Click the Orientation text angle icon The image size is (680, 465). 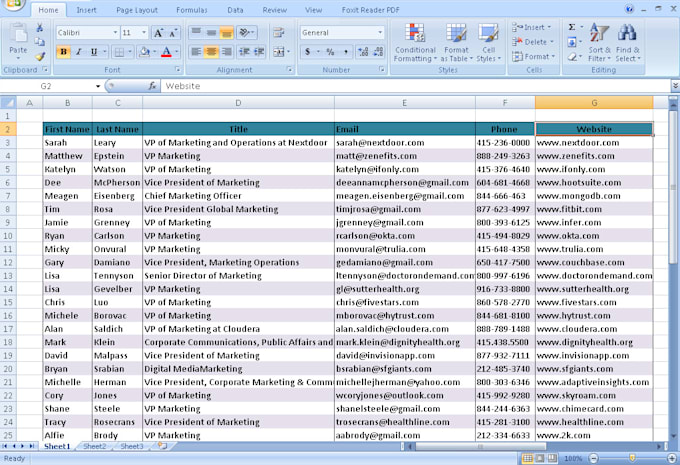point(245,33)
